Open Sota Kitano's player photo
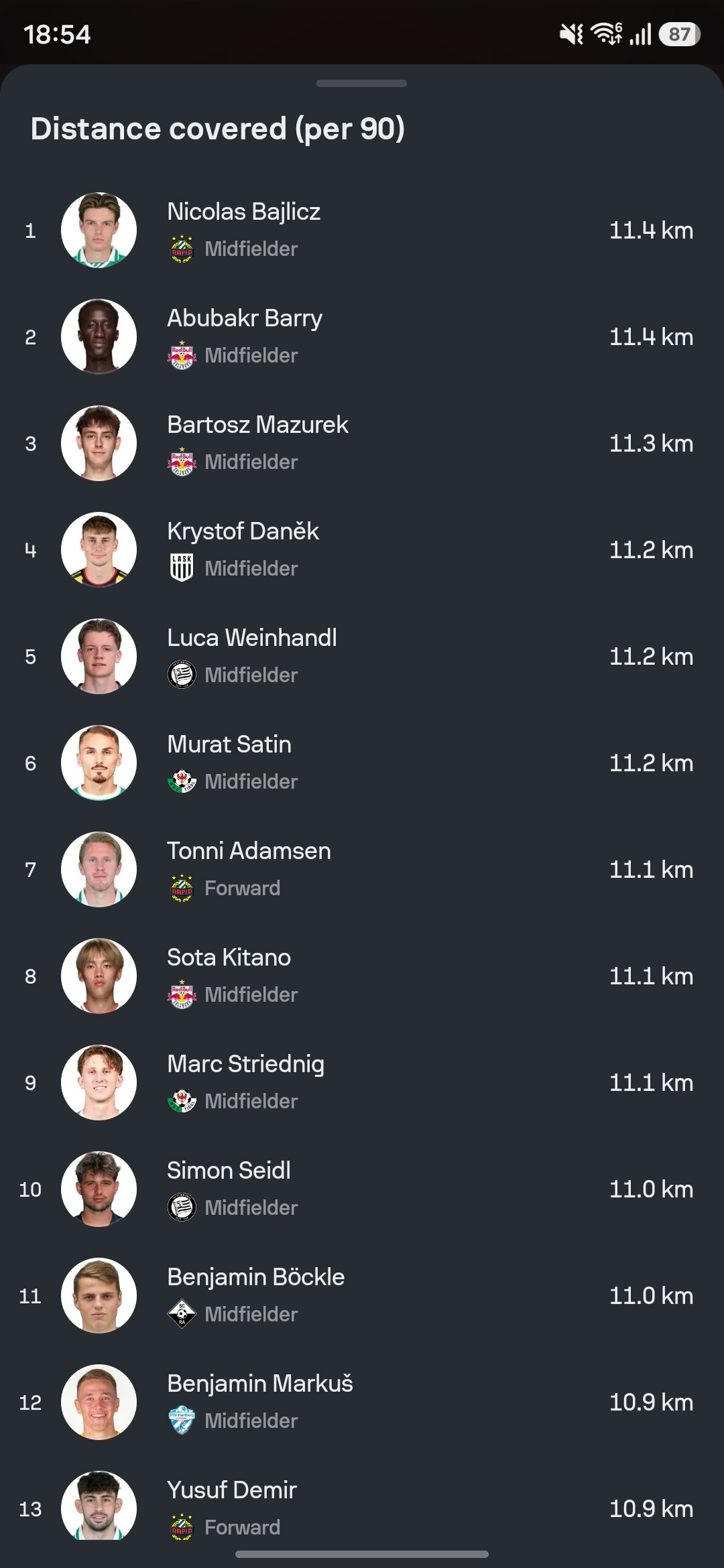724x1568 pixels. (99, 976)
